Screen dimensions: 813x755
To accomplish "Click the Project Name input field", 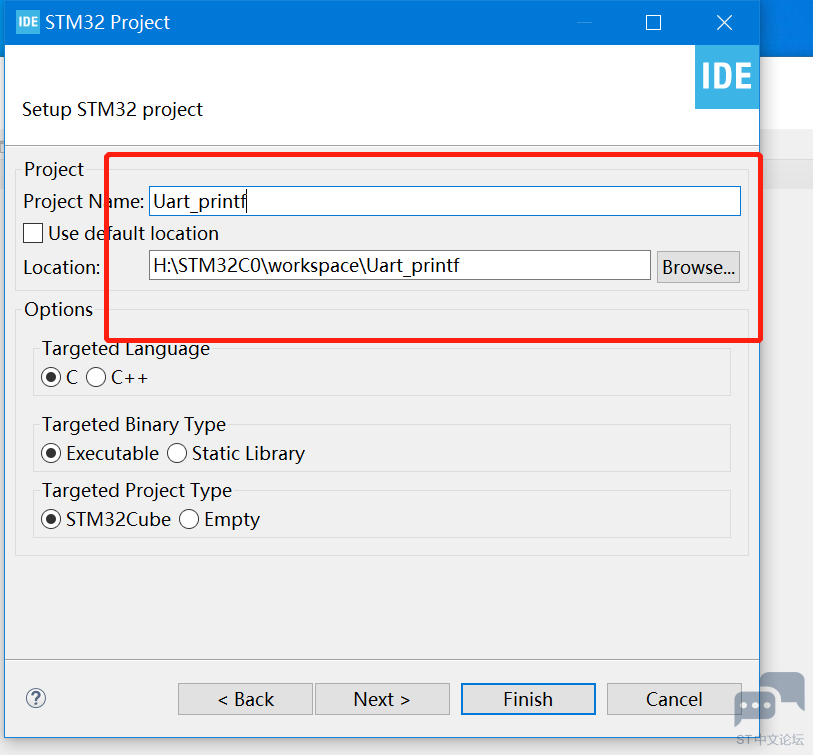I will 444,201.
